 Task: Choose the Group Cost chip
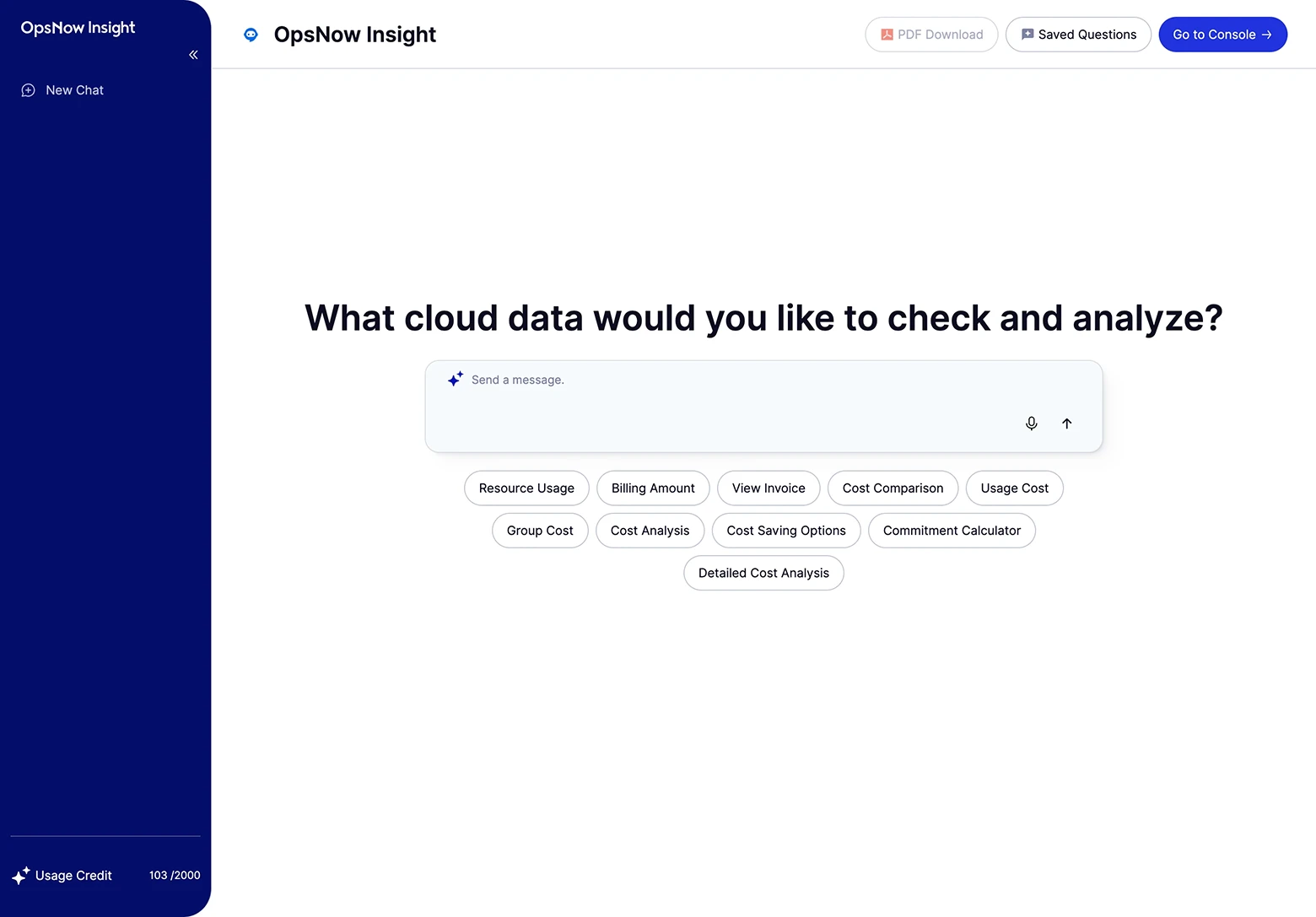[x=540, y=531]
